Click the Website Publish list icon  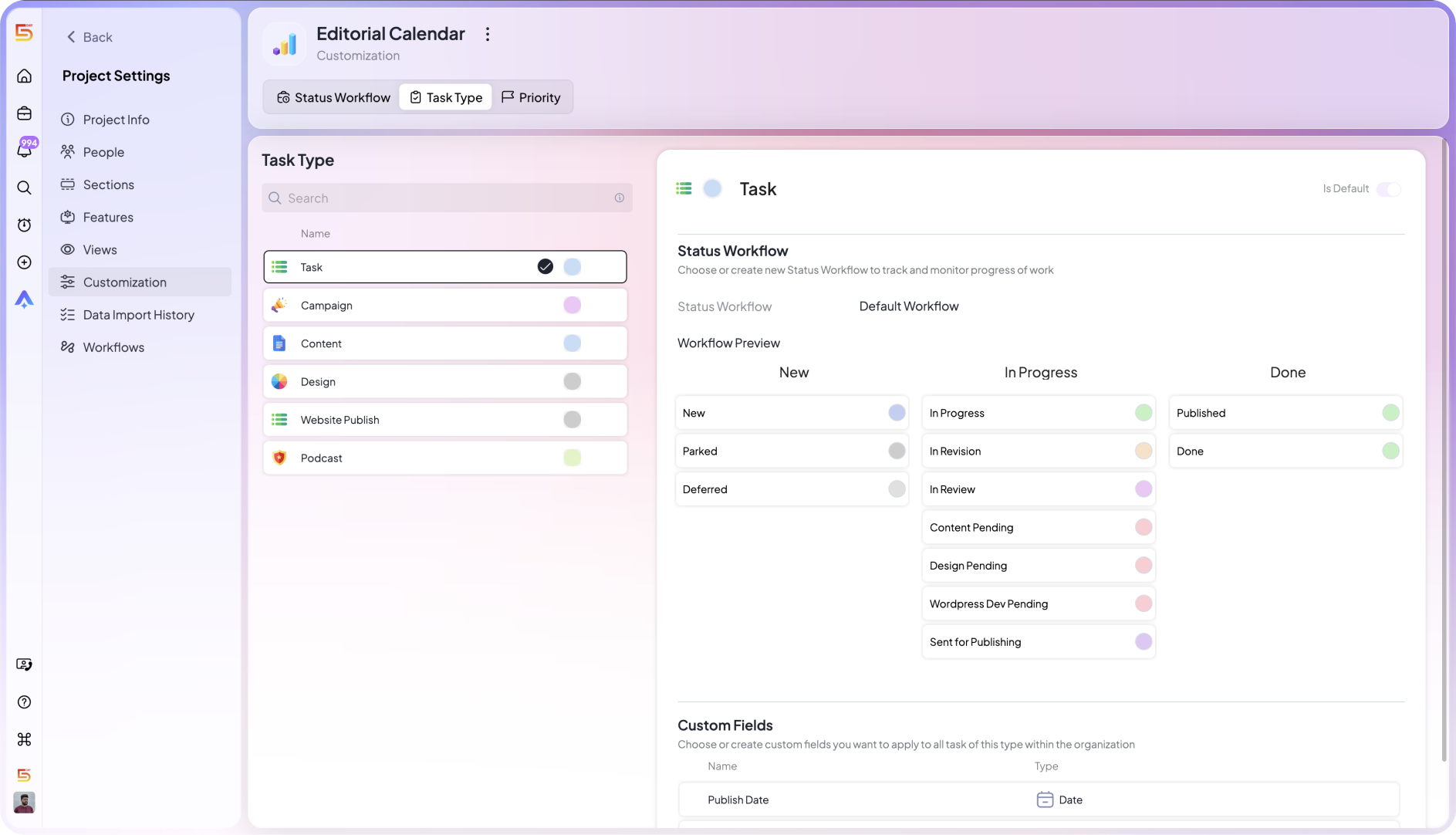279,420
